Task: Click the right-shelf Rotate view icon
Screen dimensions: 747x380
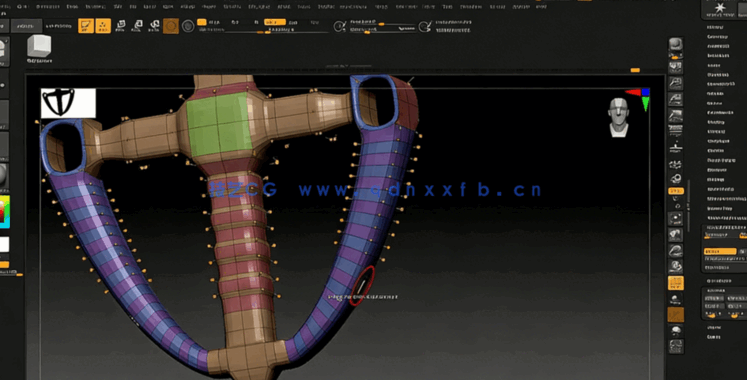Action: point(676,267)
